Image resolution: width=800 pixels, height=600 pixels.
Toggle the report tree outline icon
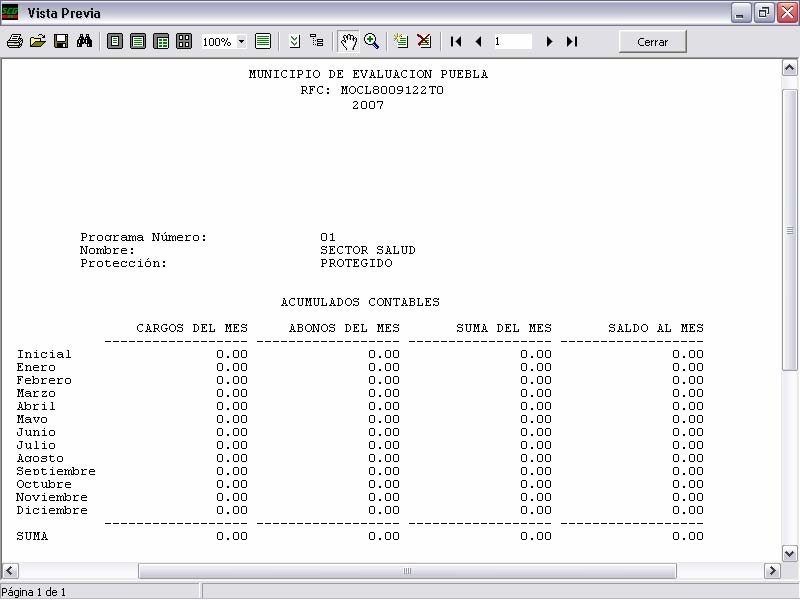[317, 41]
